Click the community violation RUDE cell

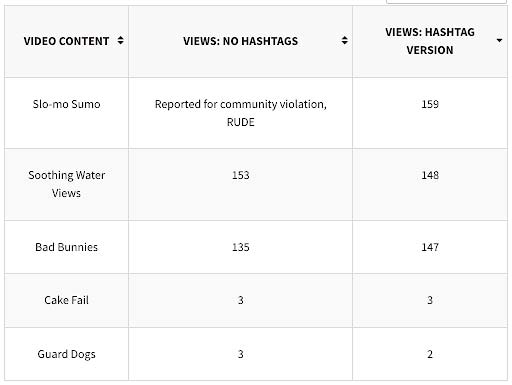click(240, 113)
